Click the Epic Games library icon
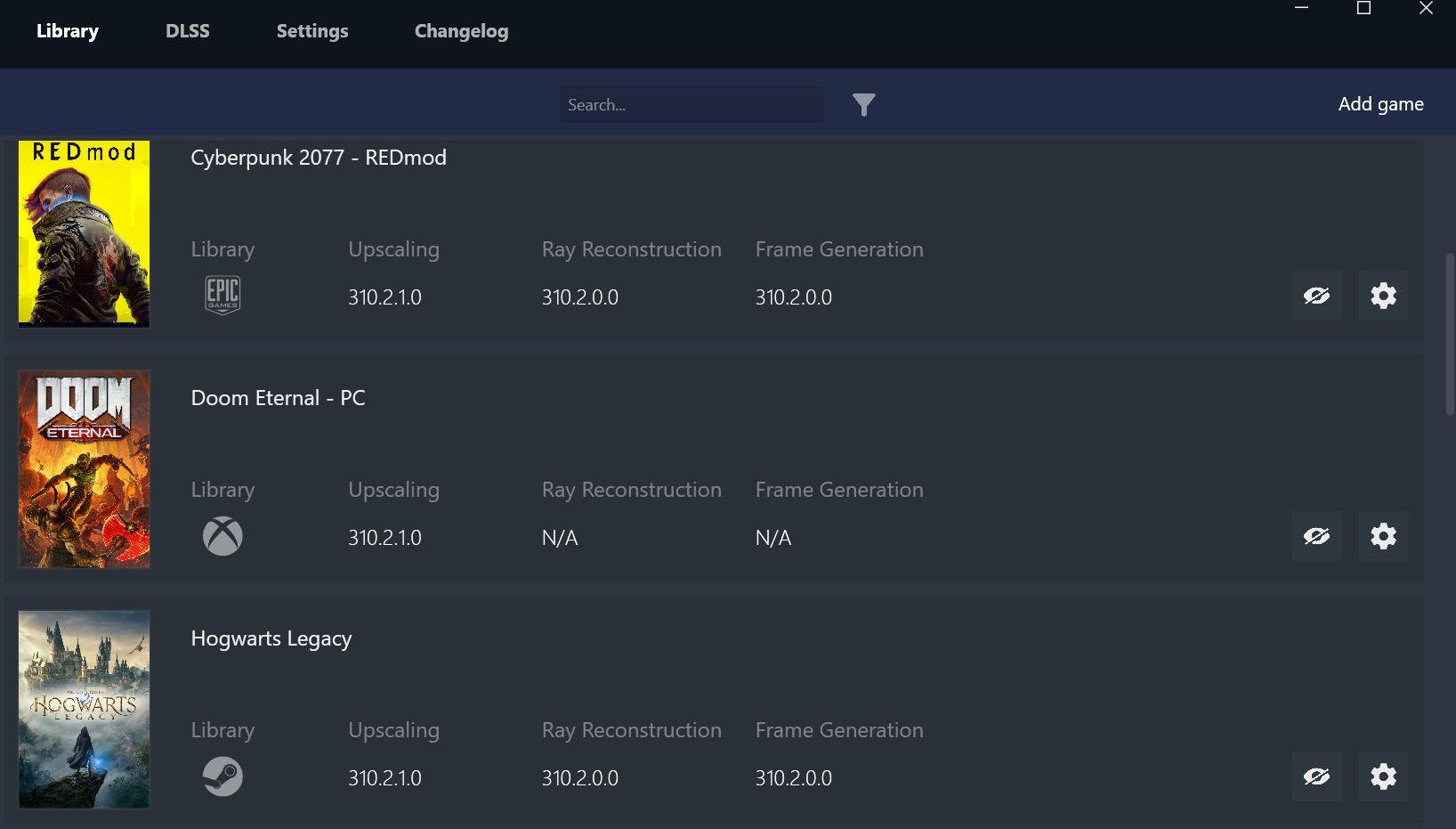Viewport: 1456px width, 829px height. pos(222,296)
